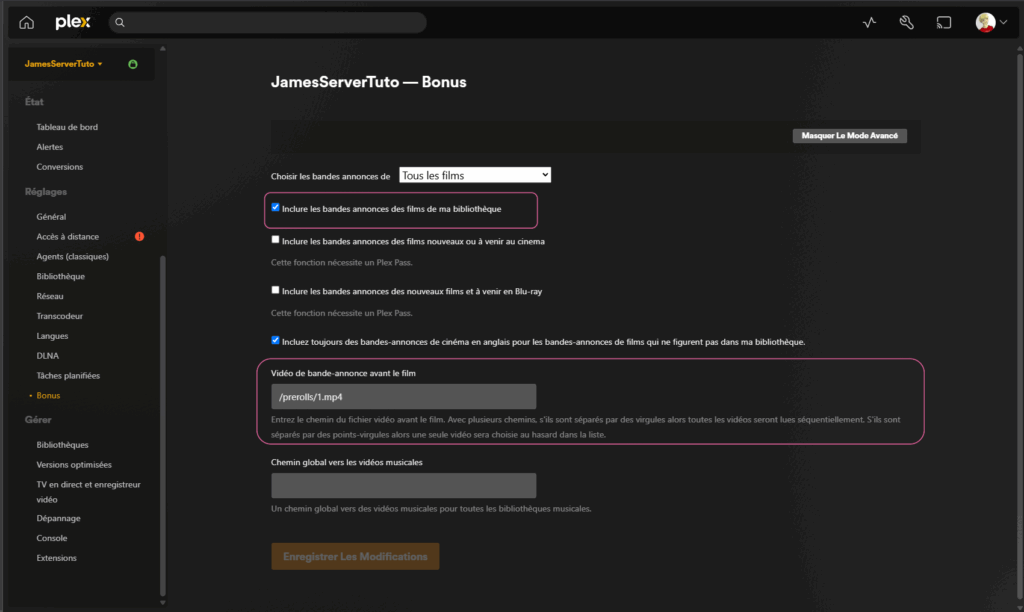The image size is (1024, 612).
Task: Open Alertes in sidebar
Action: [50, 147]
